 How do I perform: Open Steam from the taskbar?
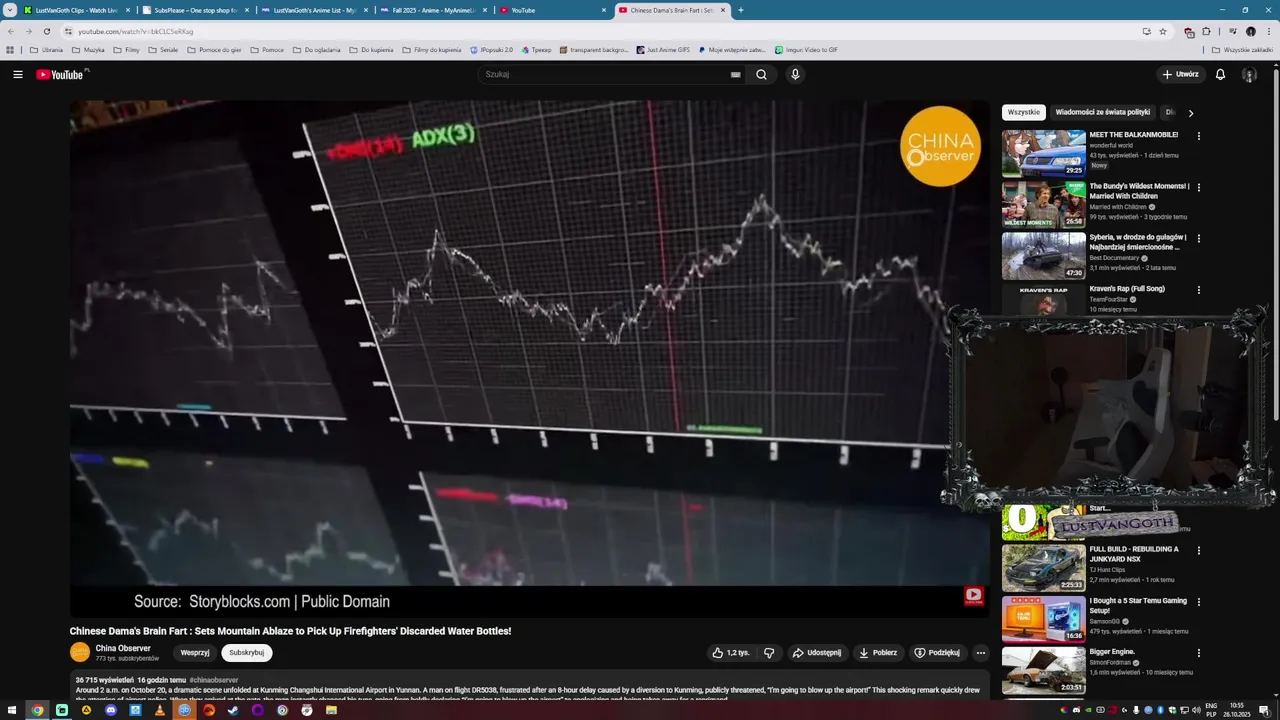tap(233, 710)
